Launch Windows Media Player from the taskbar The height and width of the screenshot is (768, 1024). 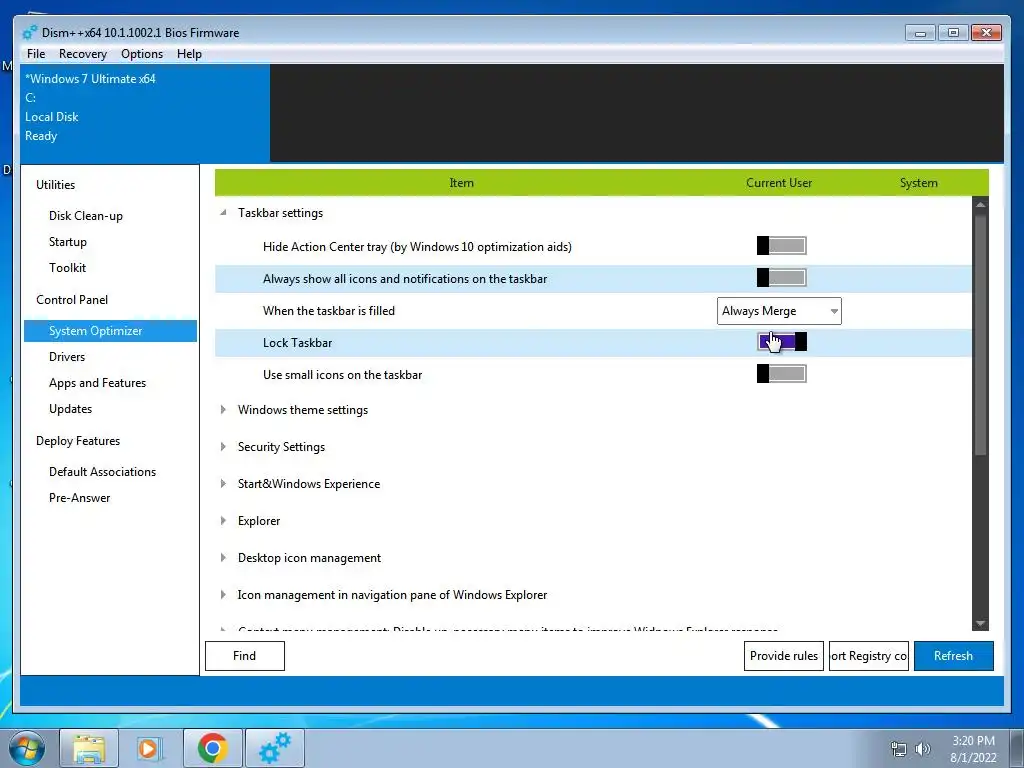(150, 748)
